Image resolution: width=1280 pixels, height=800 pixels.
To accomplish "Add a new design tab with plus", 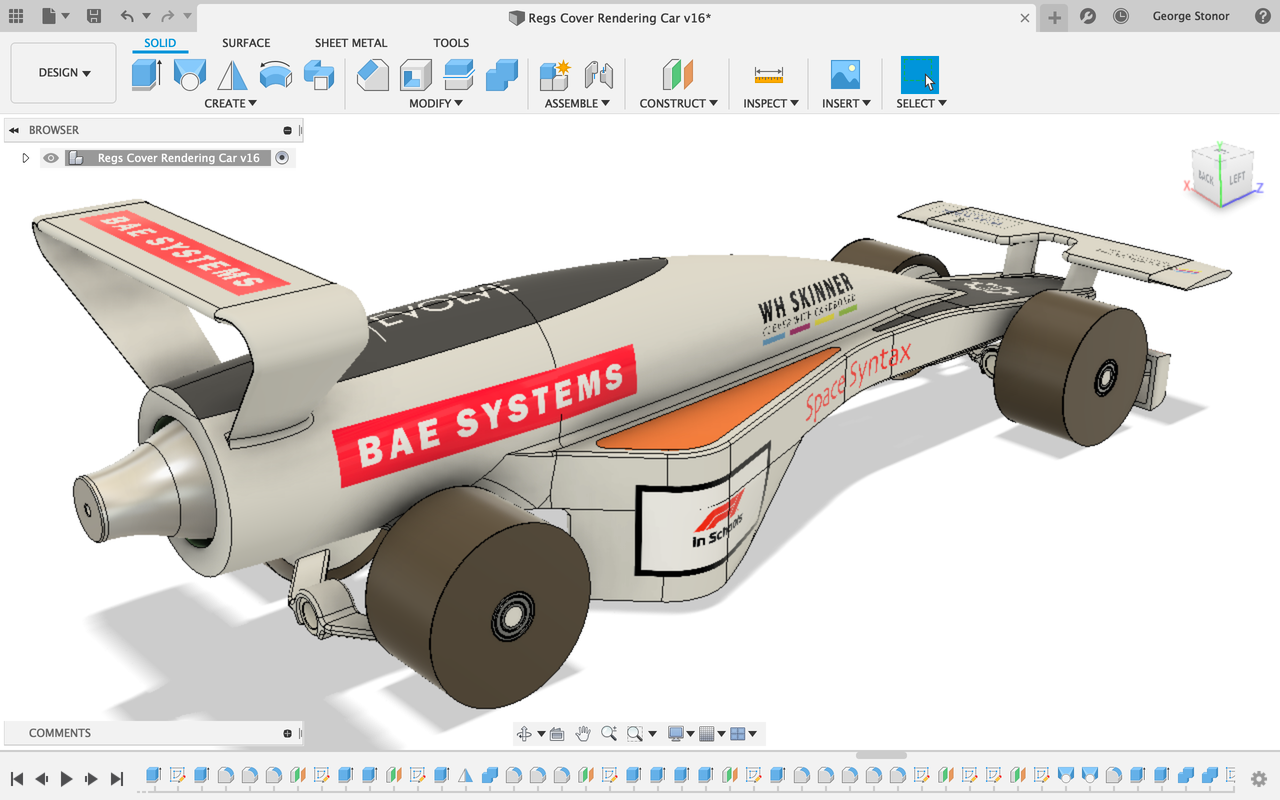I will (x=1054, y=17).
